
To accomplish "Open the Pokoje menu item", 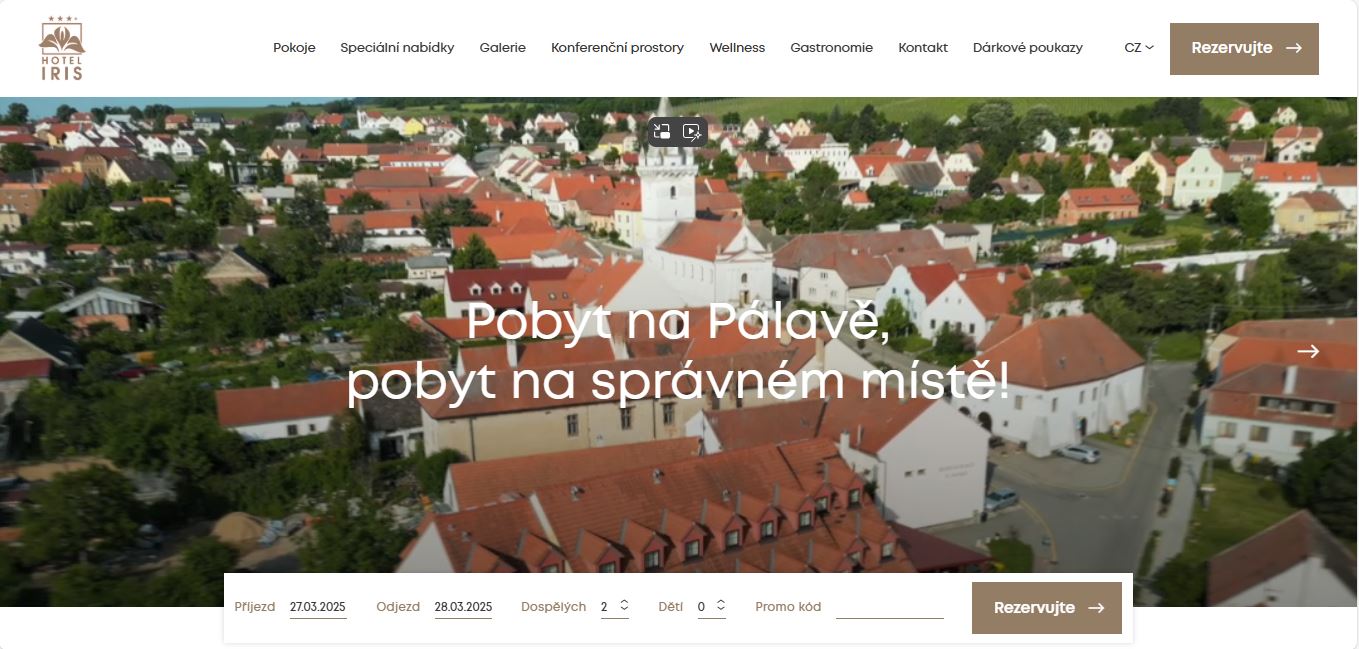I will 294,47.
